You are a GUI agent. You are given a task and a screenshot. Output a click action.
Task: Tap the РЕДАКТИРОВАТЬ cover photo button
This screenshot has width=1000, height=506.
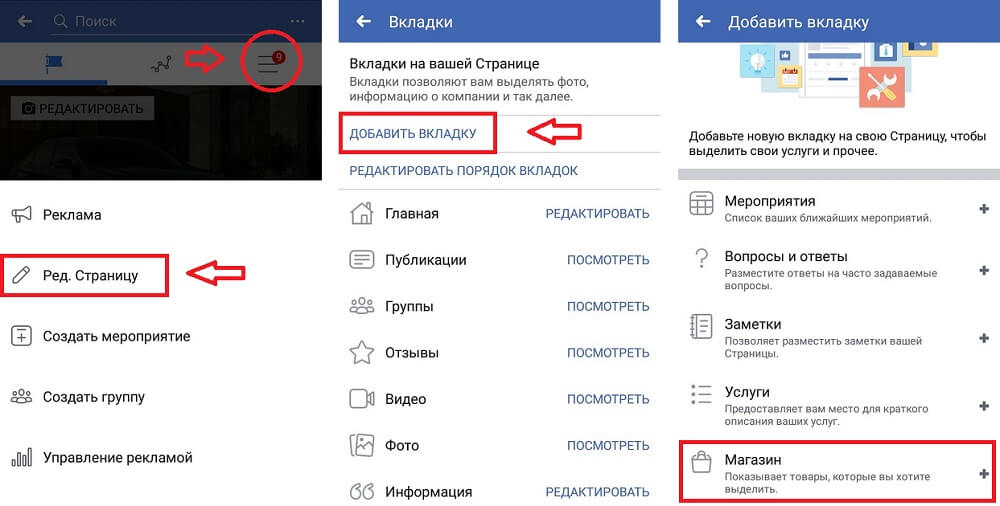[x=82, y=108]
